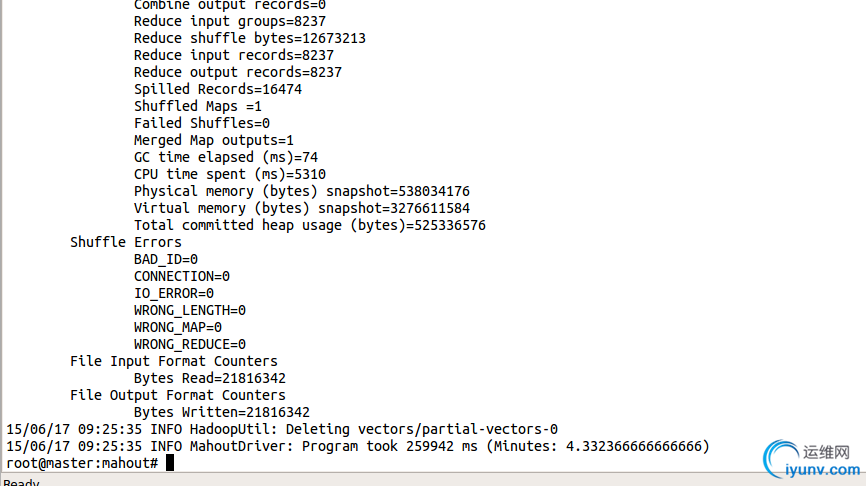
Task: Click the Total committed heap usage line
Action: (309, 225)
